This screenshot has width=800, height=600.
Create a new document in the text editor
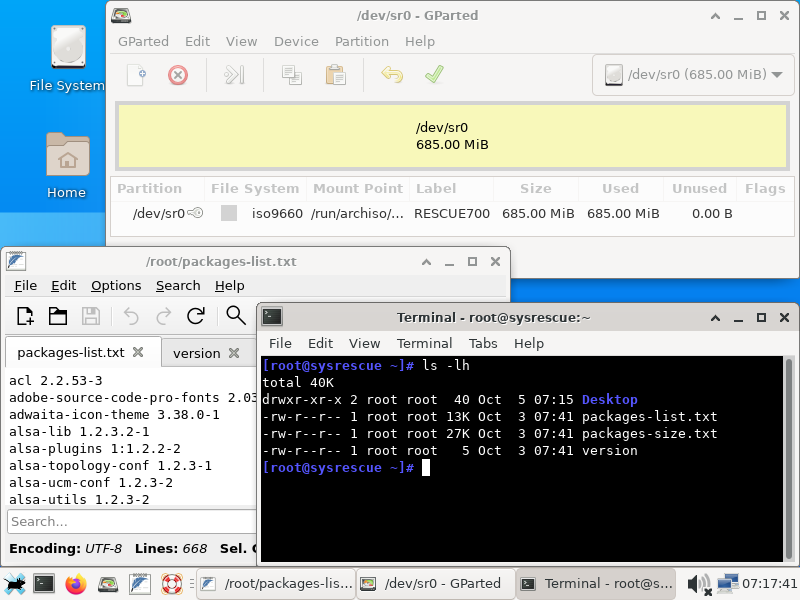[23, 315]
